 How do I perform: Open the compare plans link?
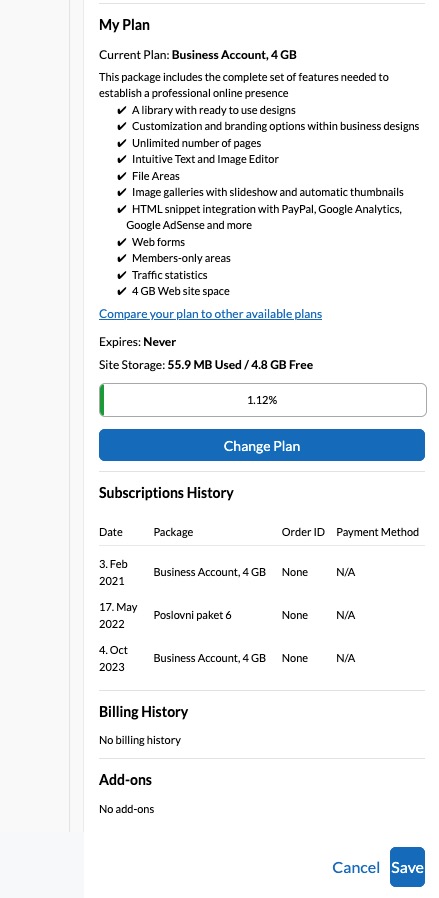click(x=210, y=314)
